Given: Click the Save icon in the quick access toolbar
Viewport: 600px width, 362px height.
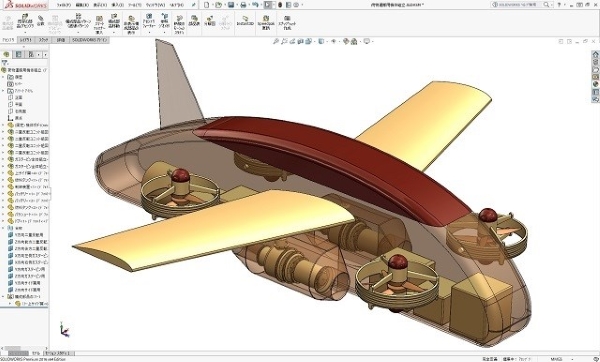Looking at the screenshot, I should click(231, 5).
